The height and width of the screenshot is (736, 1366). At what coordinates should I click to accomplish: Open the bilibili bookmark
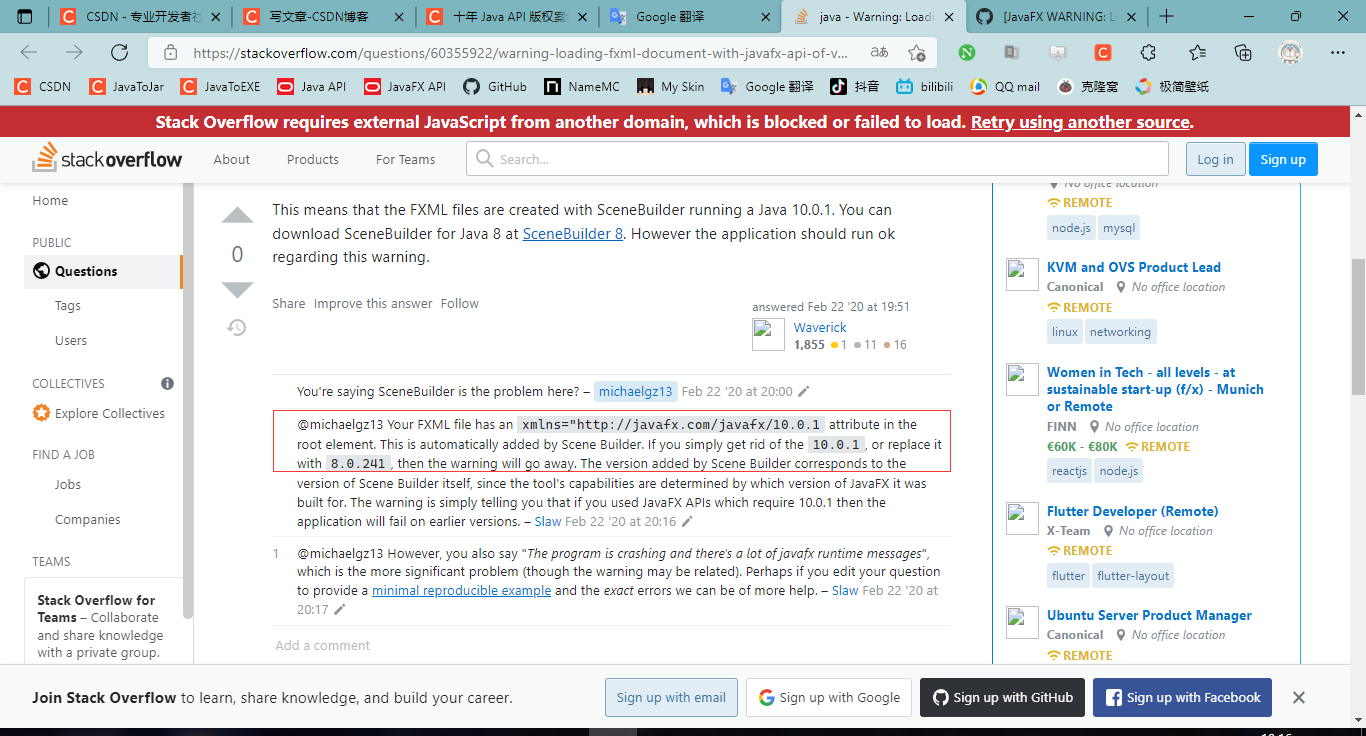tap(925, 86)
